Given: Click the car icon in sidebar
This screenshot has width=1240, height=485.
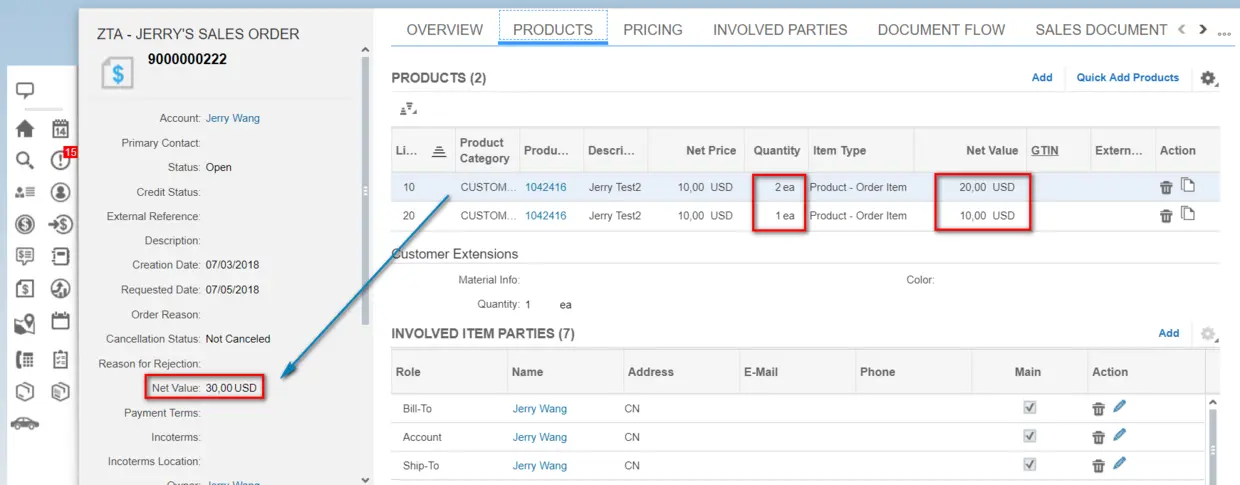Looking at the screenshot, I should click(25, 423).
